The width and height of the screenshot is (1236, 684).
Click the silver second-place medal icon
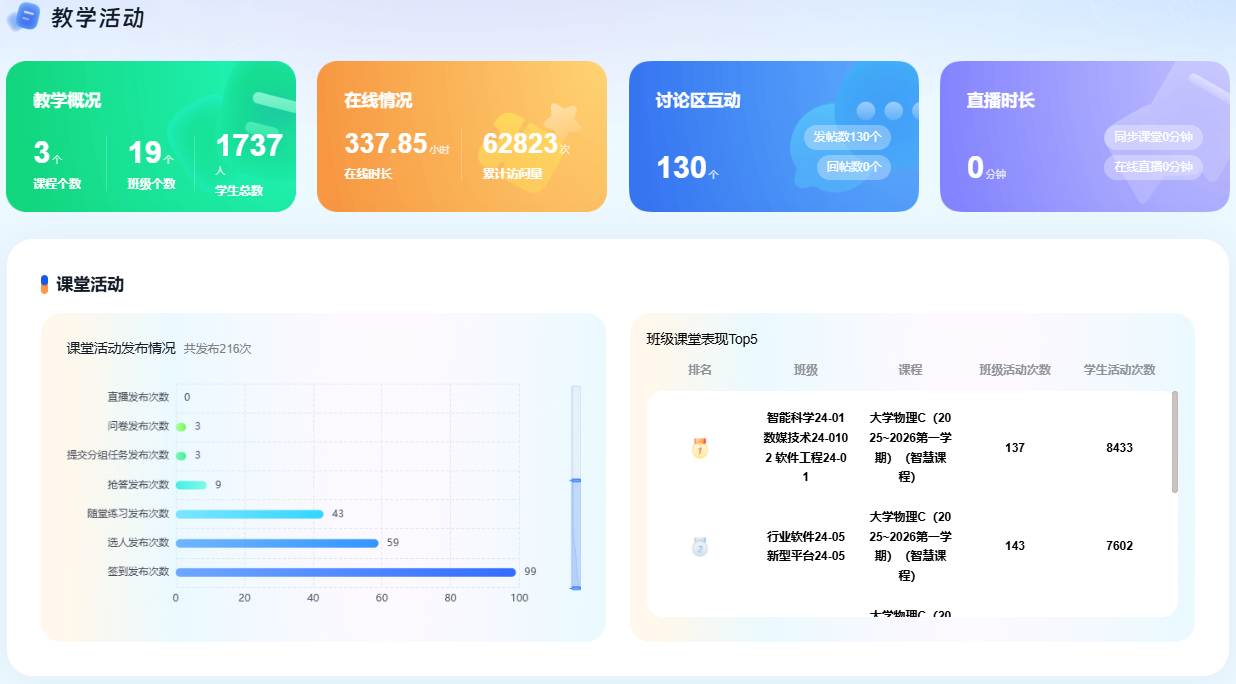point(700,546)
